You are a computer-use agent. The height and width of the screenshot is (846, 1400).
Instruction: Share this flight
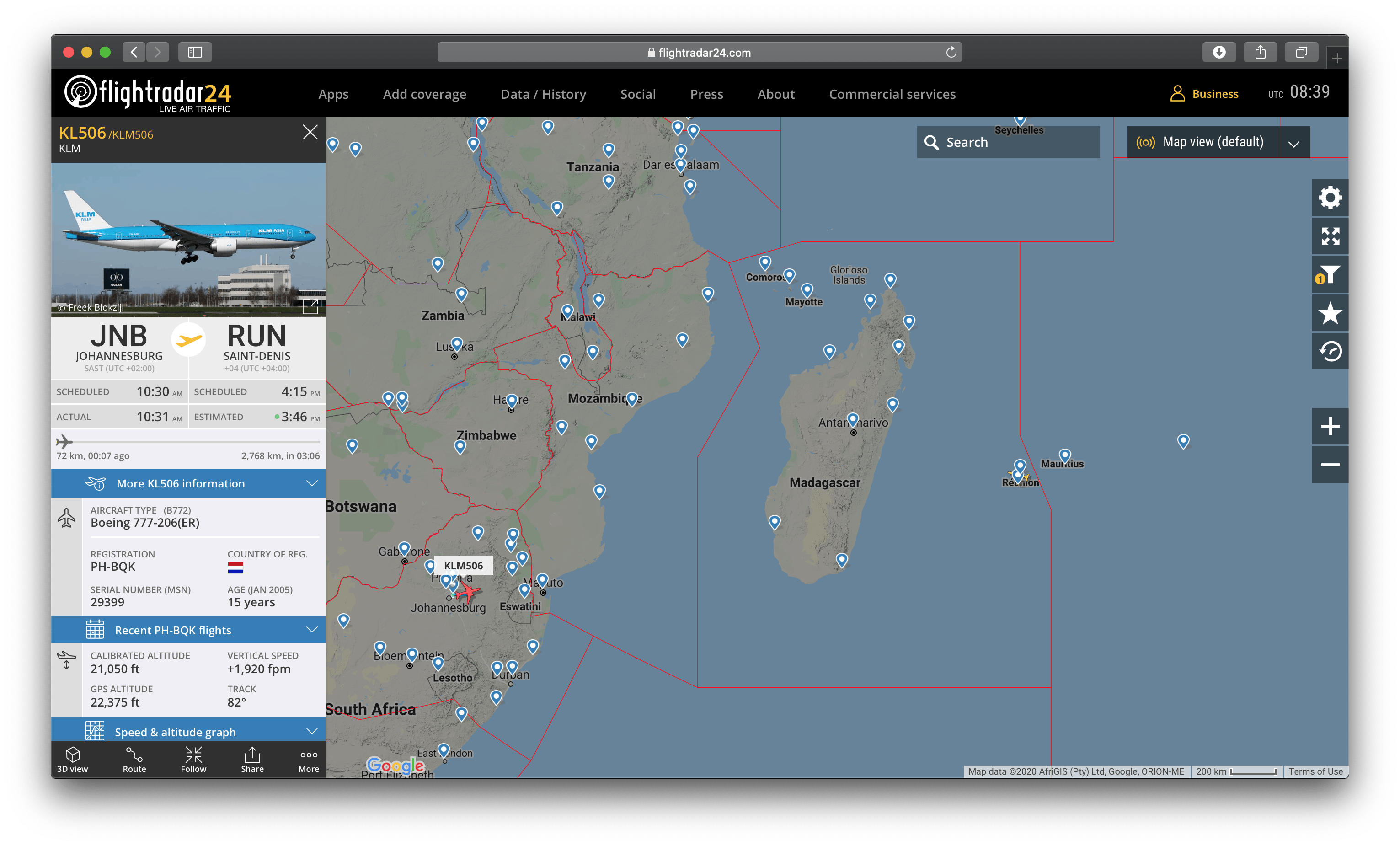pos(252,760)
